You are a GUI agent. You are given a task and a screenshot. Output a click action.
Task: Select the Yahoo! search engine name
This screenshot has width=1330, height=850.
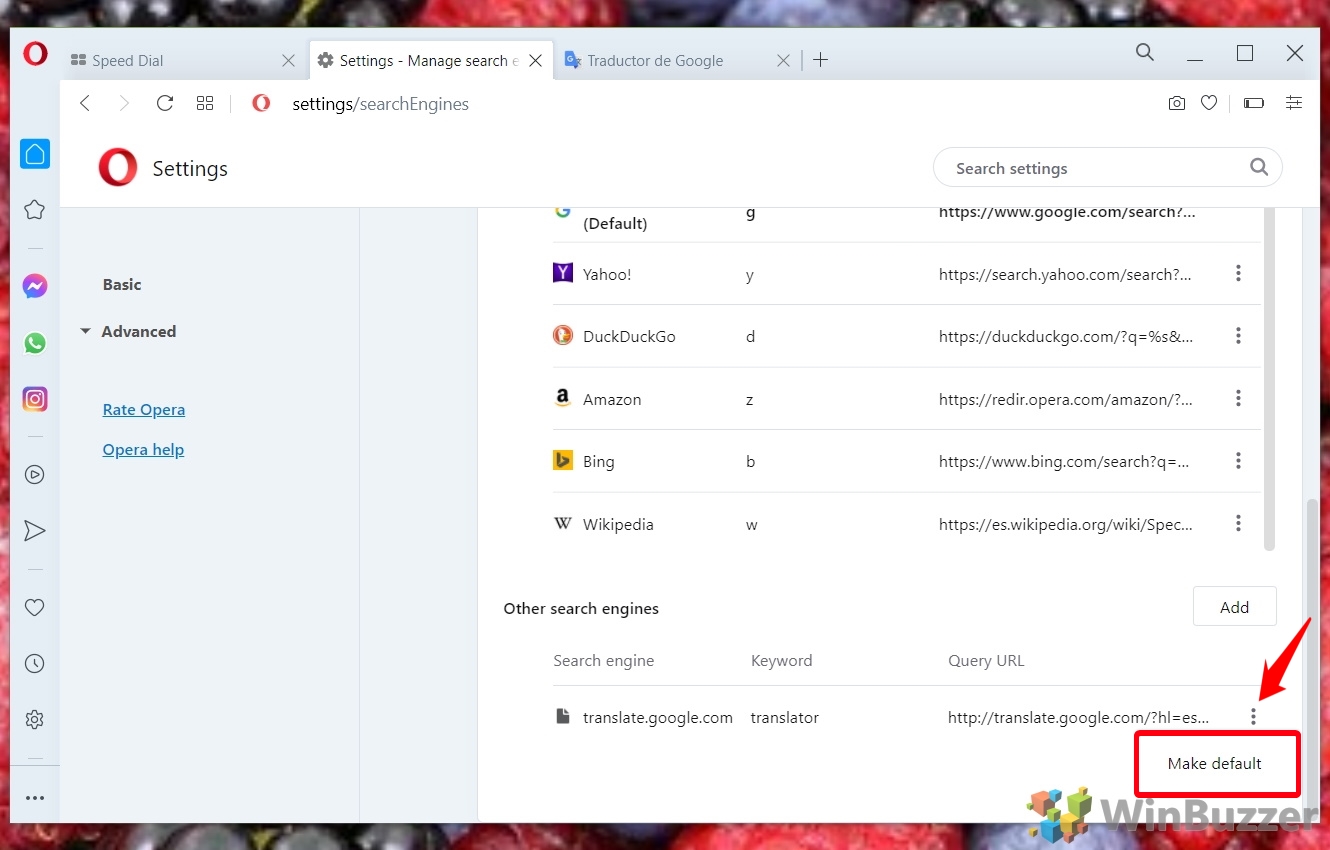tap(607, 274)
